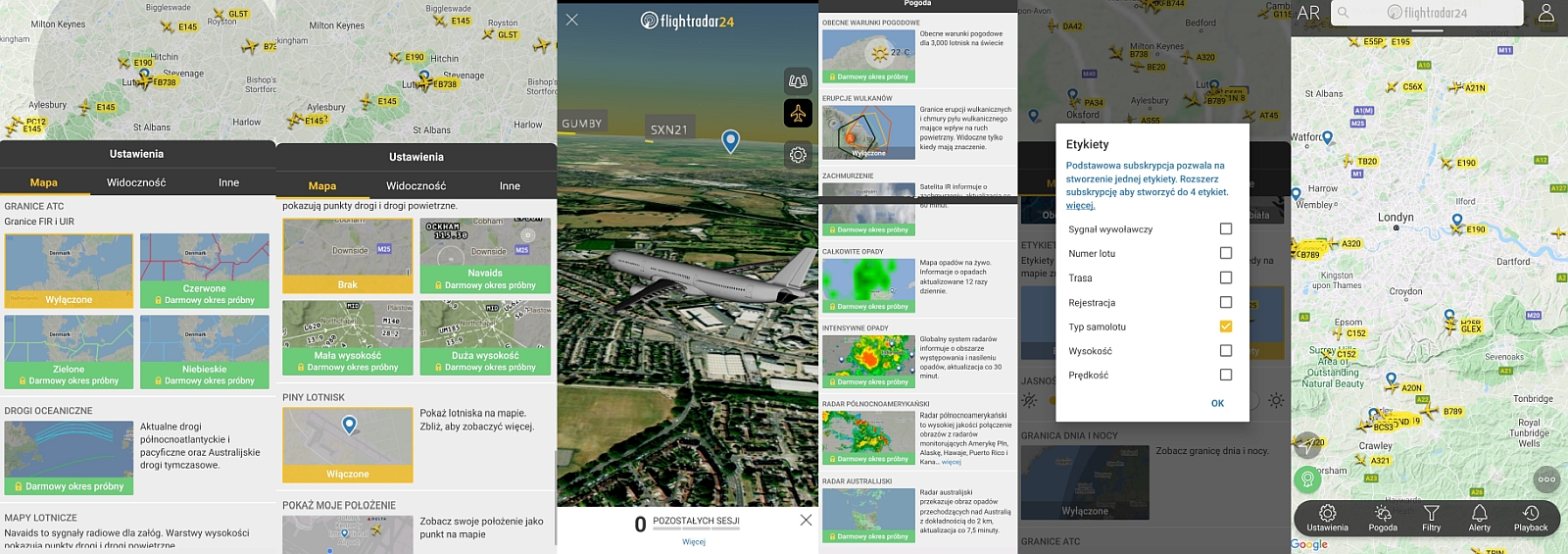Tap the grey compass arrow button

1306,444
